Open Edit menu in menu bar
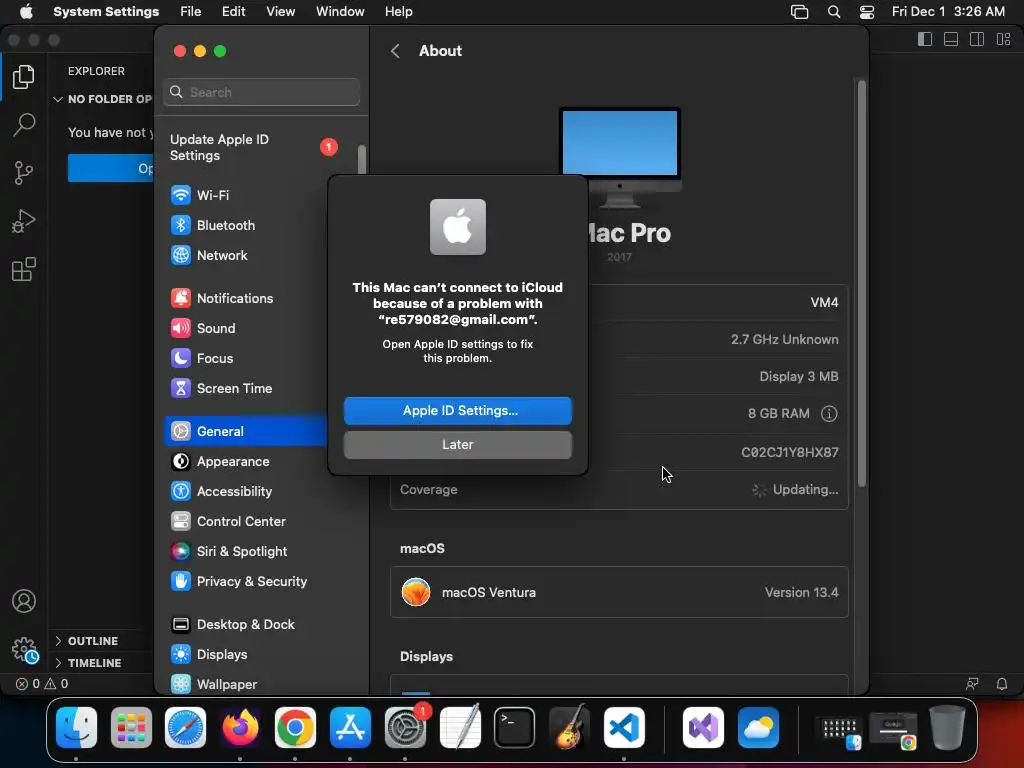Viewport: 1024px width, 768px height. [x=233, y=11]
